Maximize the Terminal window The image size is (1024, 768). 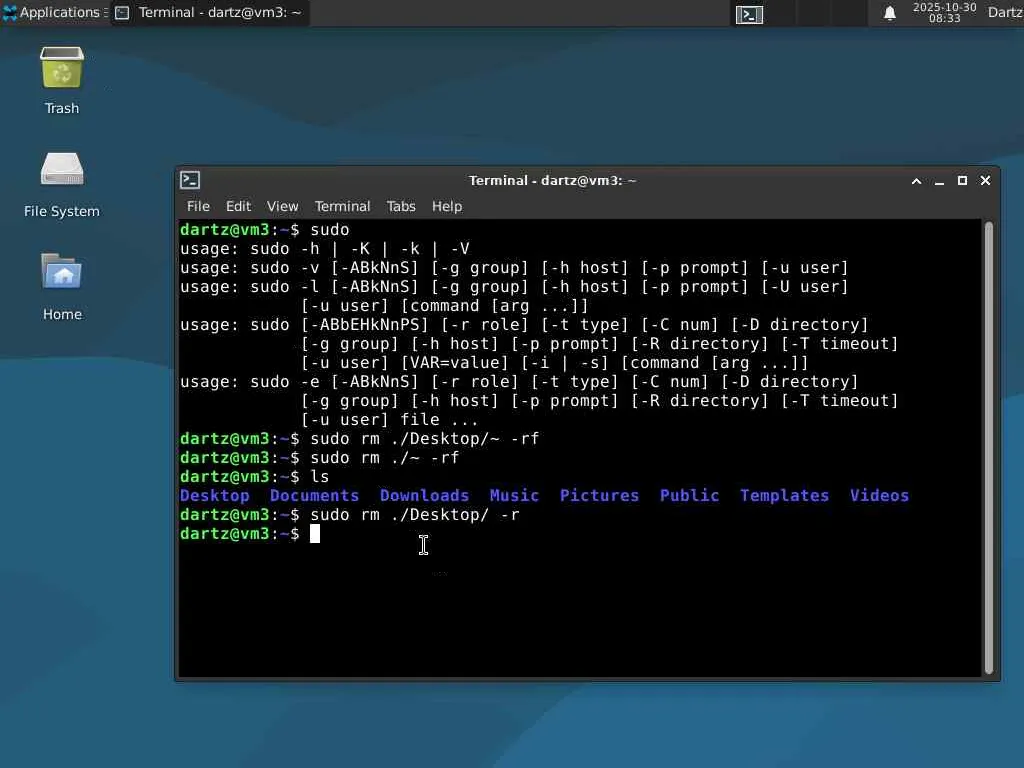pos(962,181)
